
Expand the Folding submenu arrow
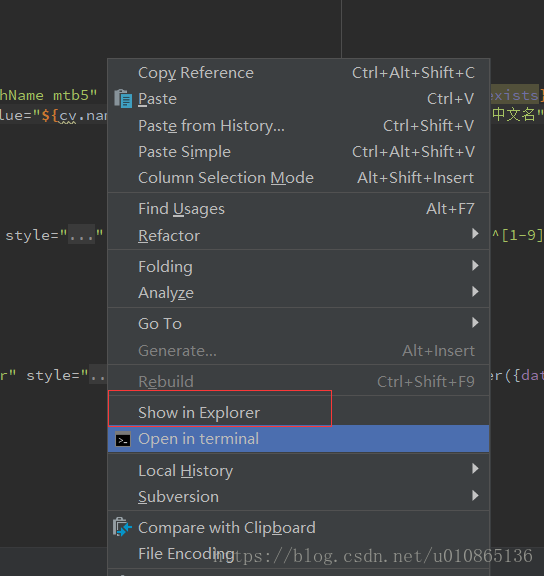(475, 265)
